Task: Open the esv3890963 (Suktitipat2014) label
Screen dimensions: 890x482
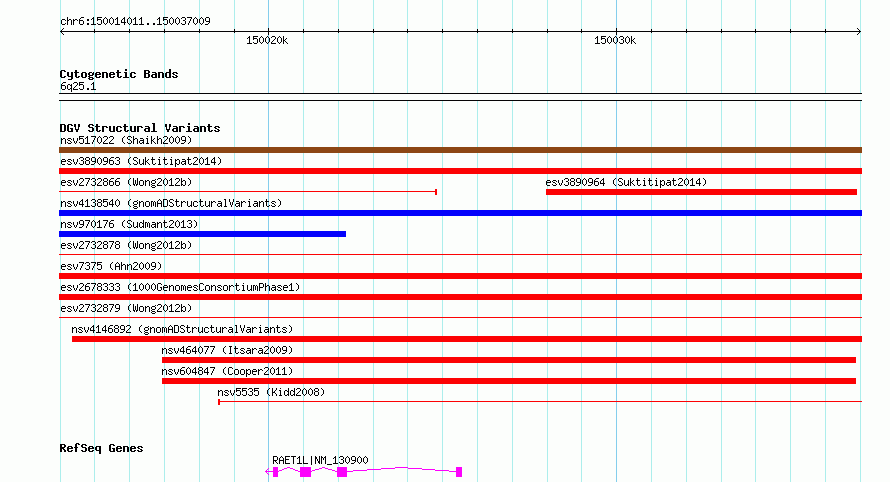Action: pos(141,161)
